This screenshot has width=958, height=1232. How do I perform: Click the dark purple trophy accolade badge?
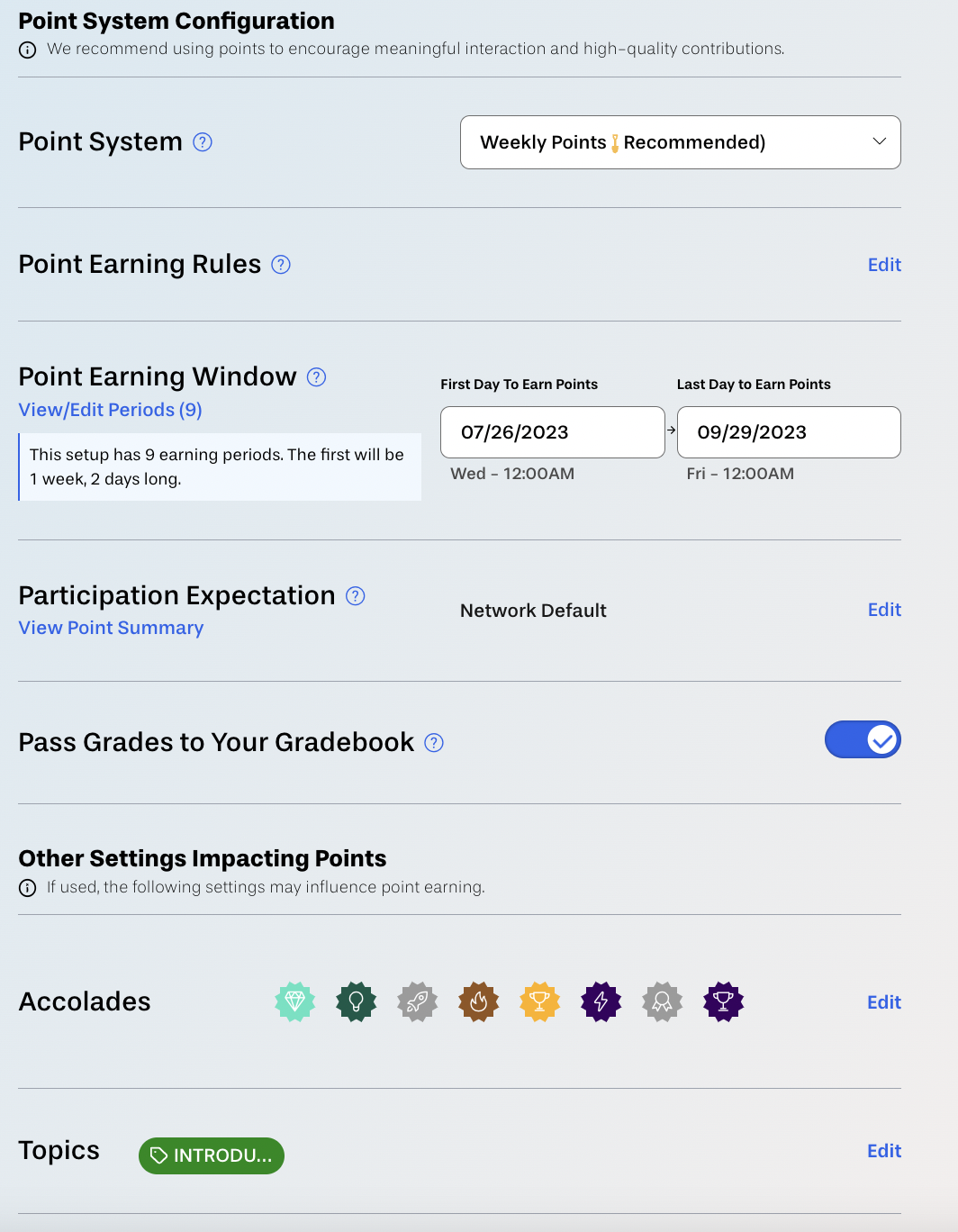coord(724,1001)
